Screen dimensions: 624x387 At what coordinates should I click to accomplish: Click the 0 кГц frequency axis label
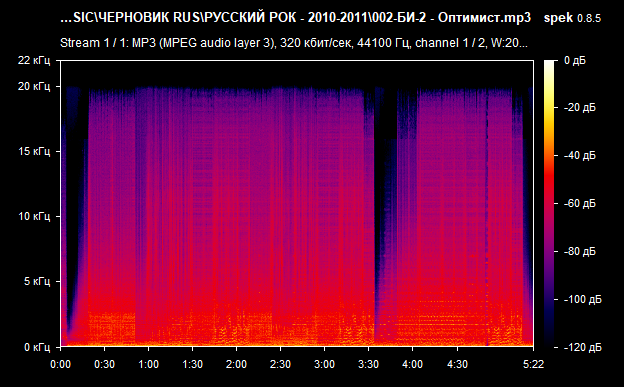[37, 347]
